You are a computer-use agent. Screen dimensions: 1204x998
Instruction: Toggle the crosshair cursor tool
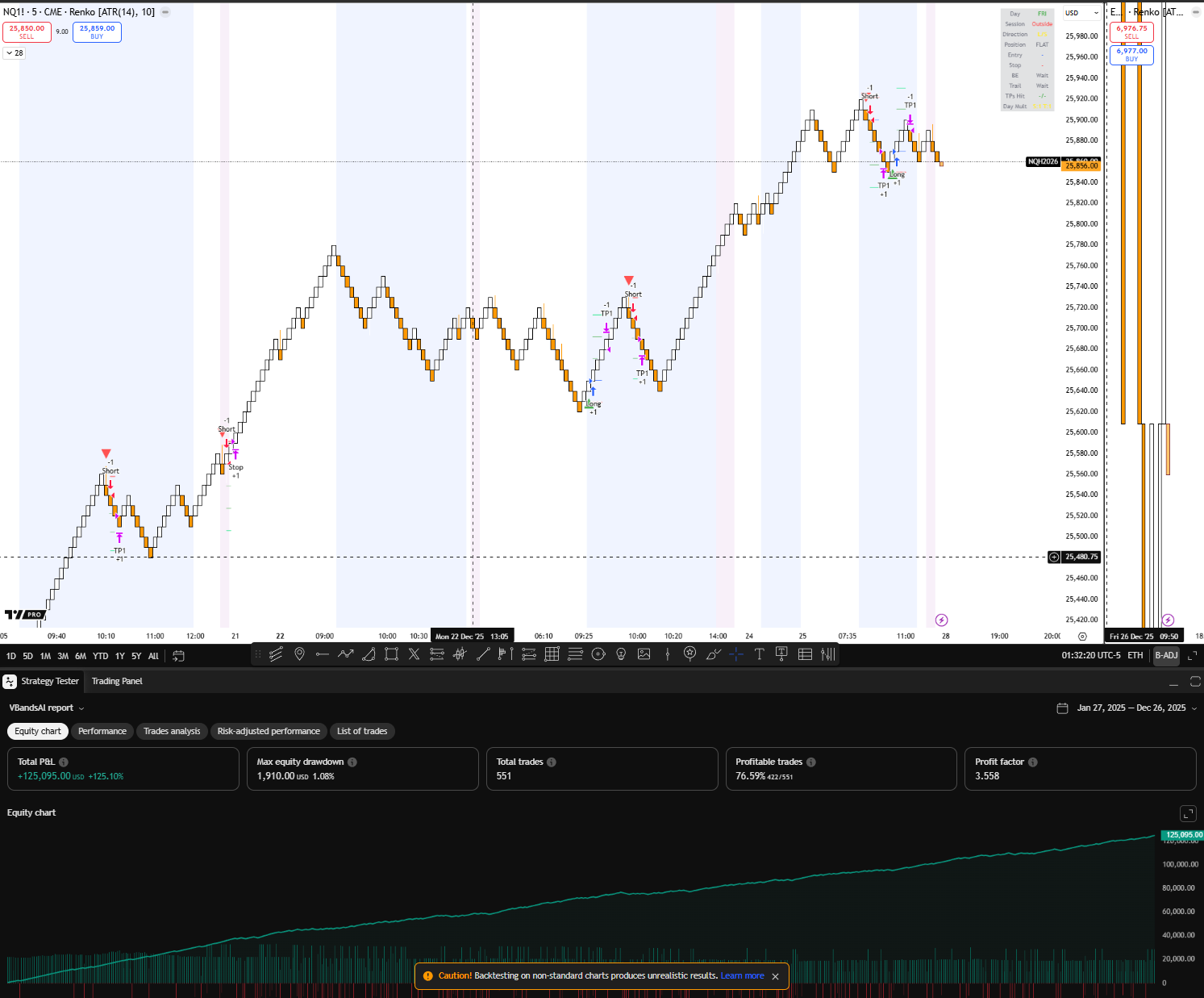point(736,654)
